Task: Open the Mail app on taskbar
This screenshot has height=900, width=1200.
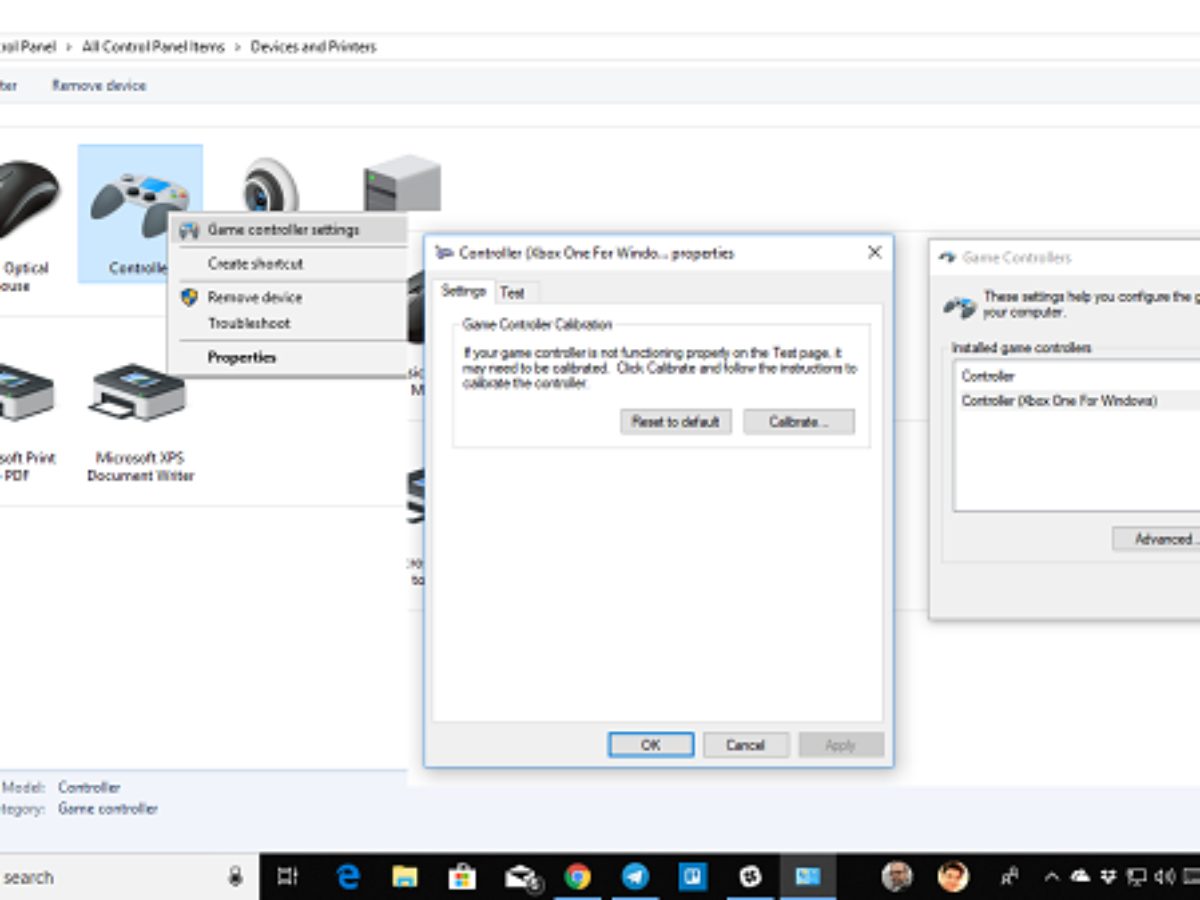Action: click(x=521, y=877)
